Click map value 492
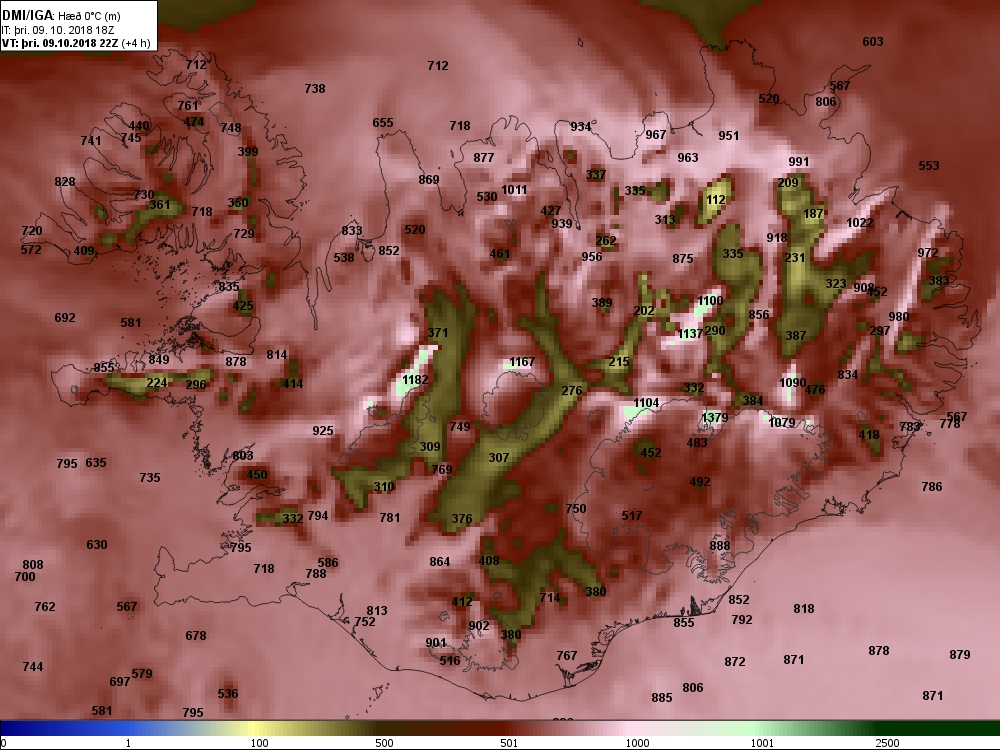The height and width of the screenshot is (750, 1000). pos(700,482)
